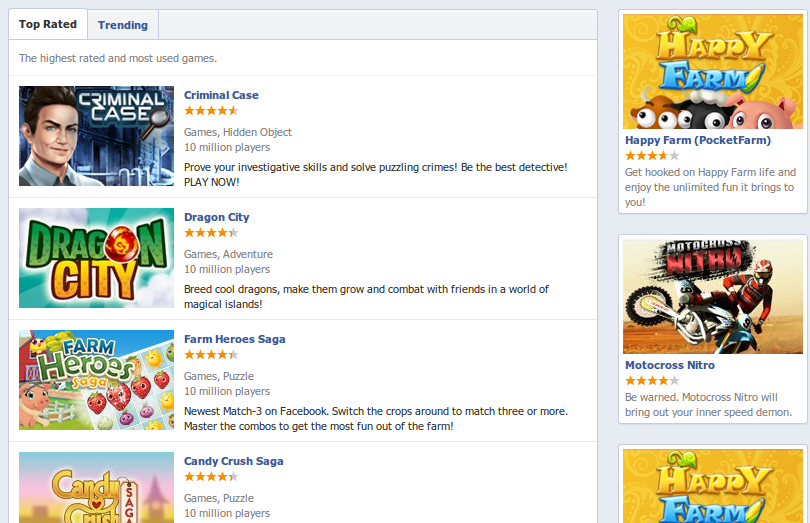Click the Farm Heroes Saga star rating
The width and height of the screenshot is (810, 523).
pyautogui.click(x=211, y=355)
